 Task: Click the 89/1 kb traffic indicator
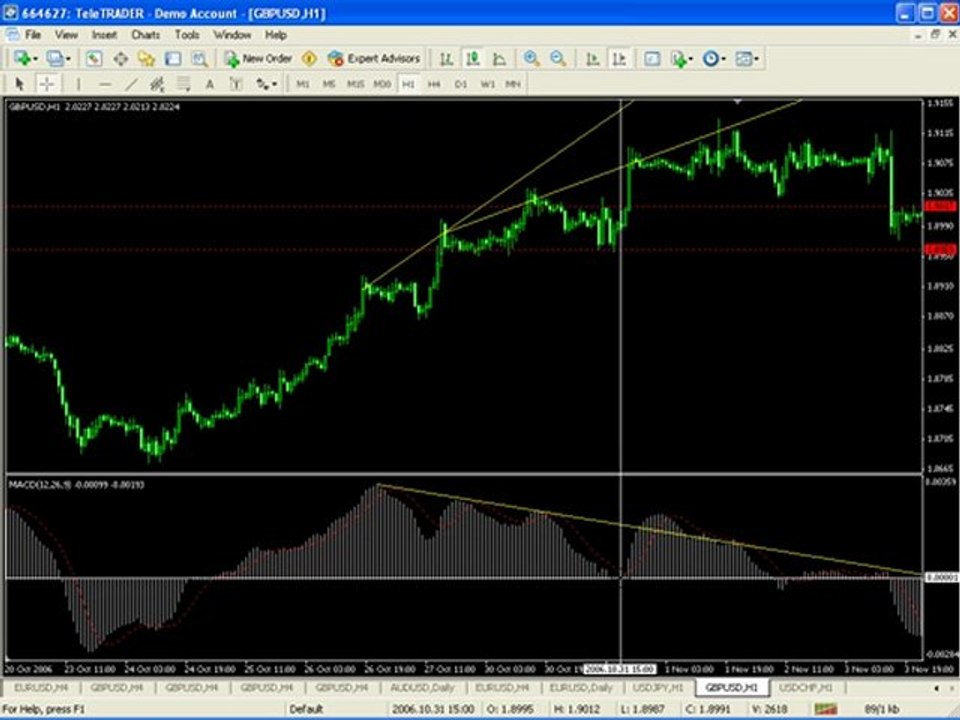882,709
